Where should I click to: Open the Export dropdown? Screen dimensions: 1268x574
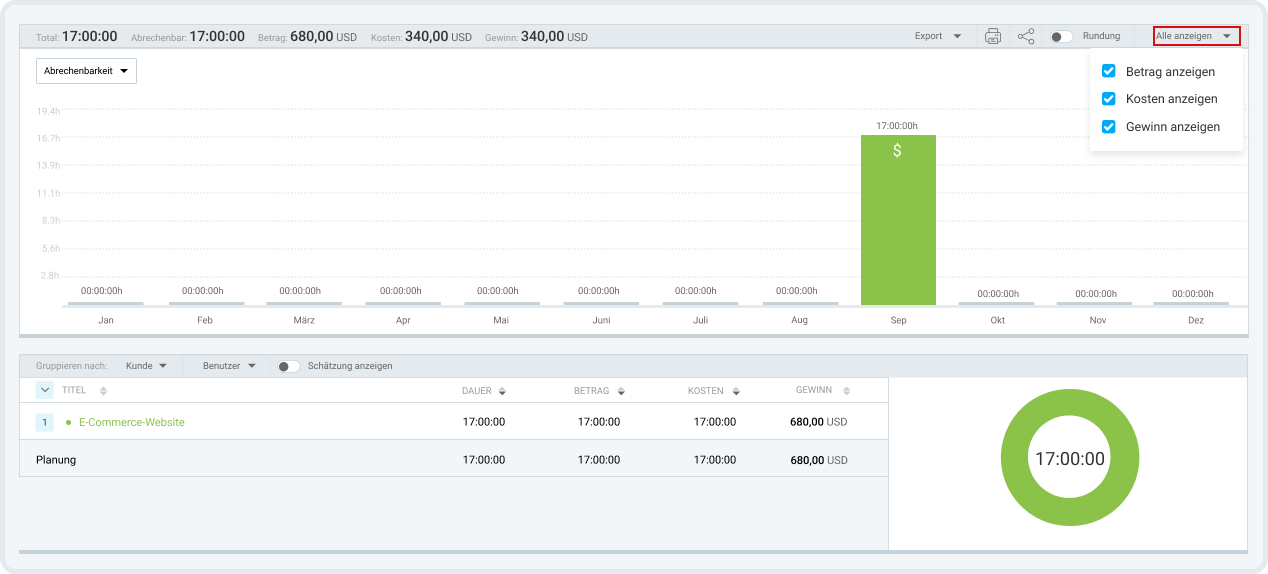point(938,36)
